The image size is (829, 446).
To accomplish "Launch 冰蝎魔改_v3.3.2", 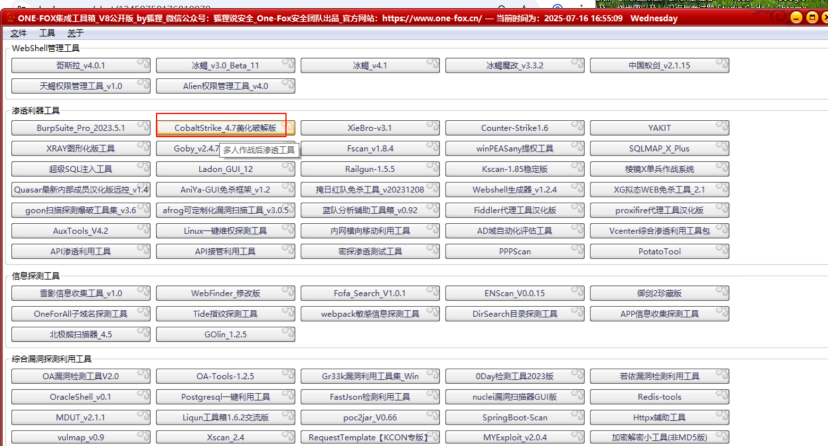I will click(515, 66).
